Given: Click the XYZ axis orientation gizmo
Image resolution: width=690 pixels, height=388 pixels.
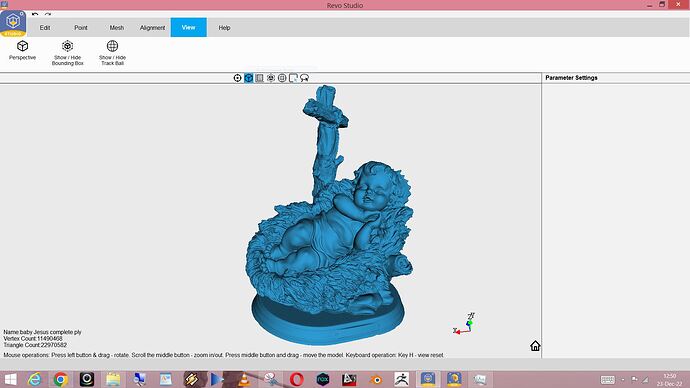Looking at the screenshot, I should (464, 324).
